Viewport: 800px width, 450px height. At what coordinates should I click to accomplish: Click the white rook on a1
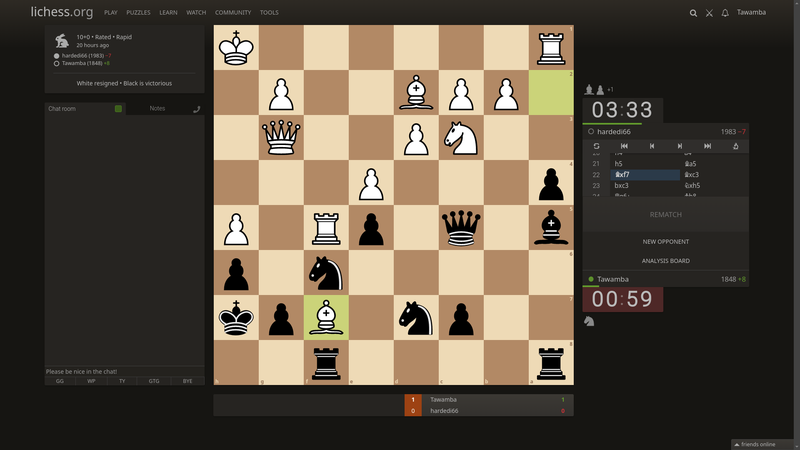551,47
